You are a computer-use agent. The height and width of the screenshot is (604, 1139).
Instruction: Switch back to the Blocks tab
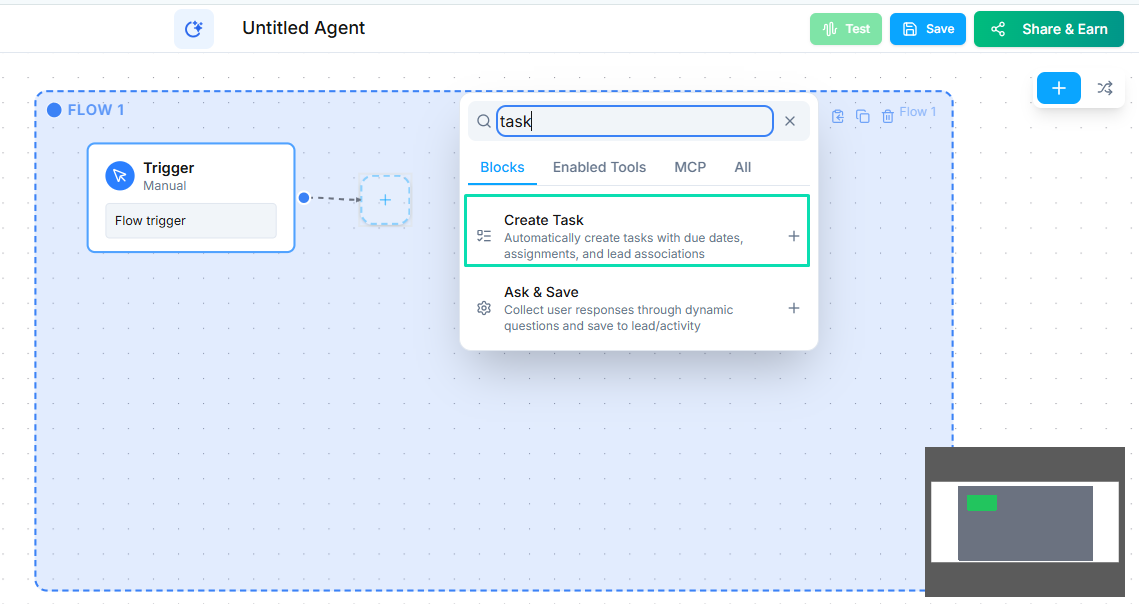(502, 167)
